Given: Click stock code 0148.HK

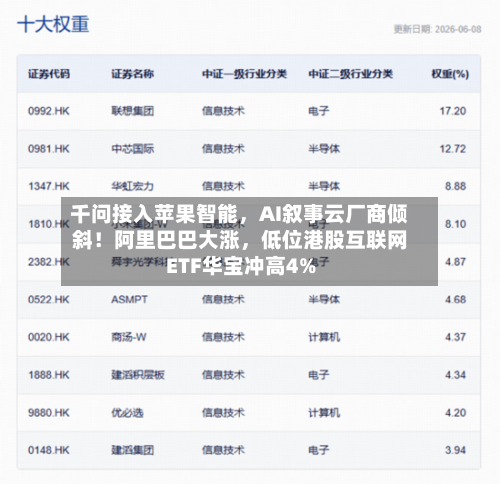Looking at the screenshot, I should [x=49, y=450].
